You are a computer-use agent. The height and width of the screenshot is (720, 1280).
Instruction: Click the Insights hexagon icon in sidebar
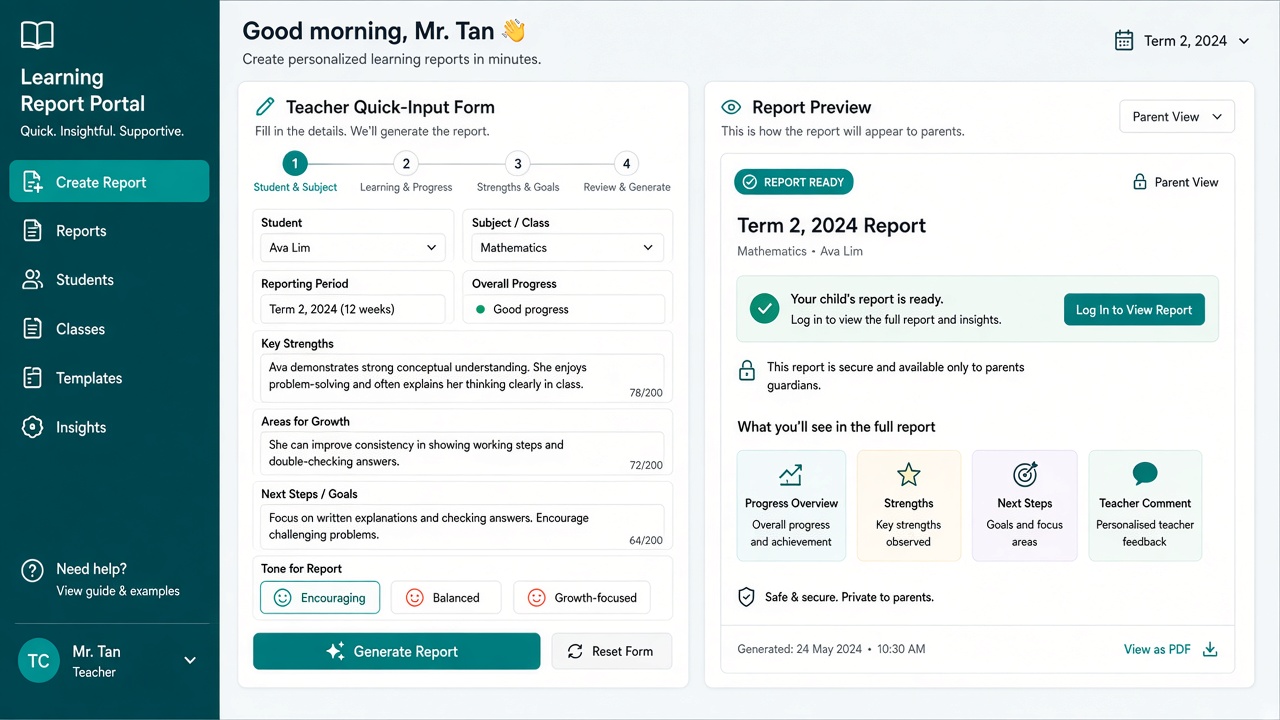32,427
